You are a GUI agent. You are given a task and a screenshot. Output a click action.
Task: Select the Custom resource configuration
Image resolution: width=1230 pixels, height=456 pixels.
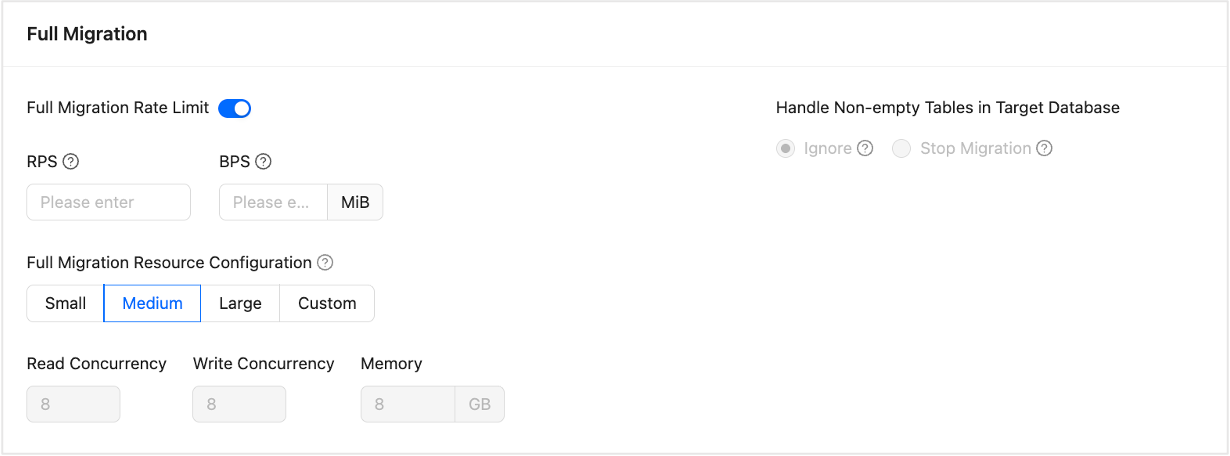pyautogui.click(x=327, y=304)
